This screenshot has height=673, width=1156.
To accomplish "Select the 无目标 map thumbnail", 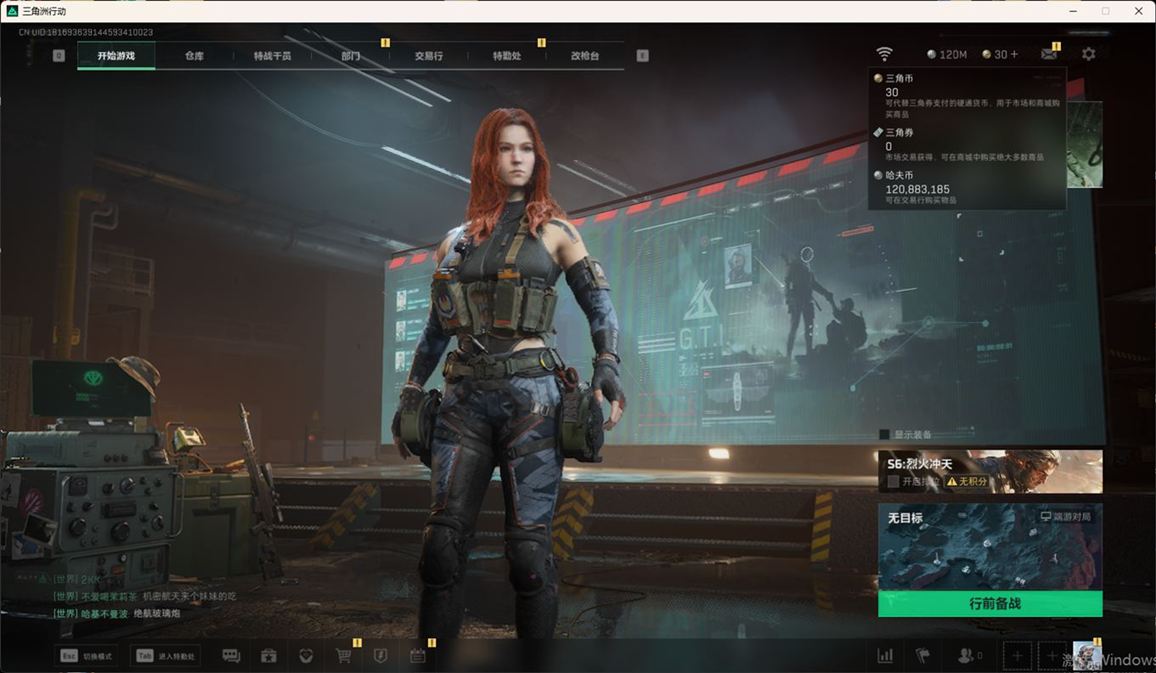I will [989, 546].
